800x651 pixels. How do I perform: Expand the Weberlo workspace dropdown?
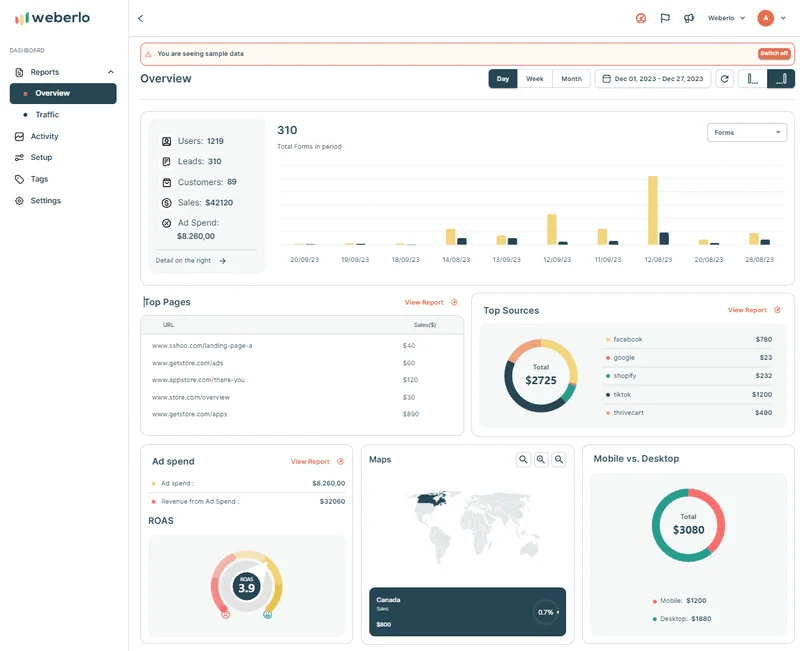[x=722, y=17]
